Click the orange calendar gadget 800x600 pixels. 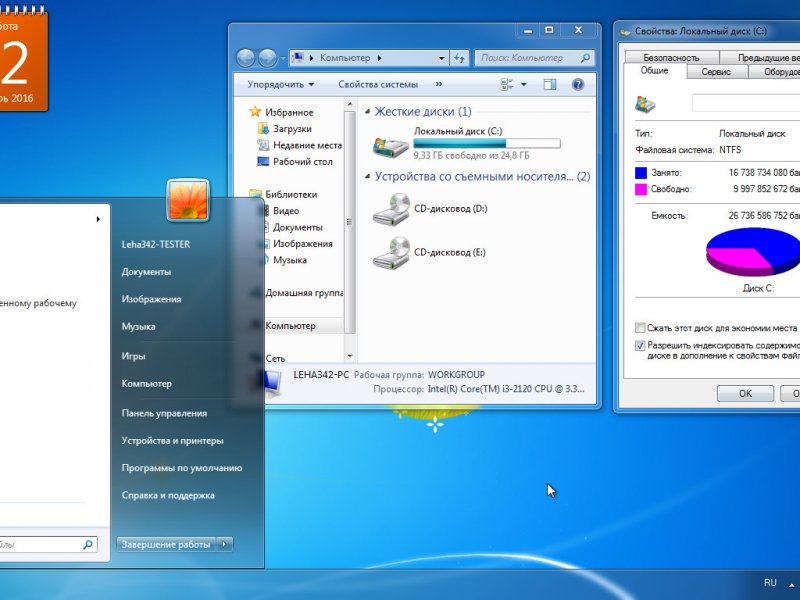(x=24, y=59)
